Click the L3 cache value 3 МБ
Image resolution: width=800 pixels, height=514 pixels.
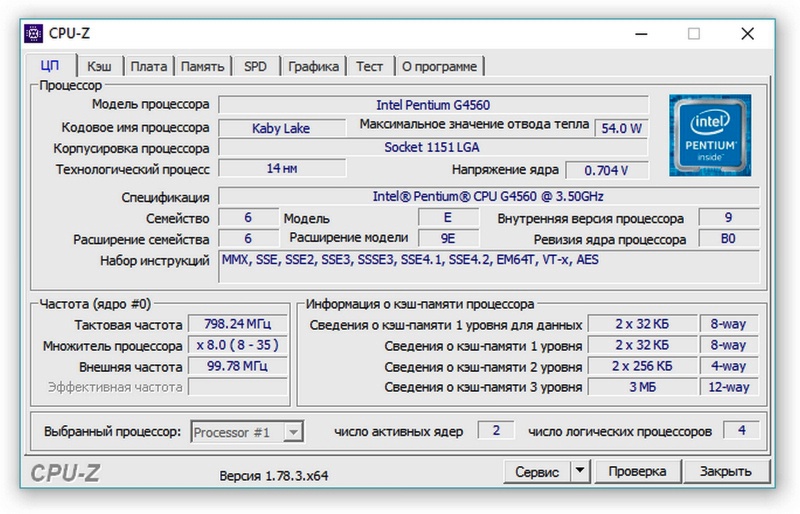642,387
